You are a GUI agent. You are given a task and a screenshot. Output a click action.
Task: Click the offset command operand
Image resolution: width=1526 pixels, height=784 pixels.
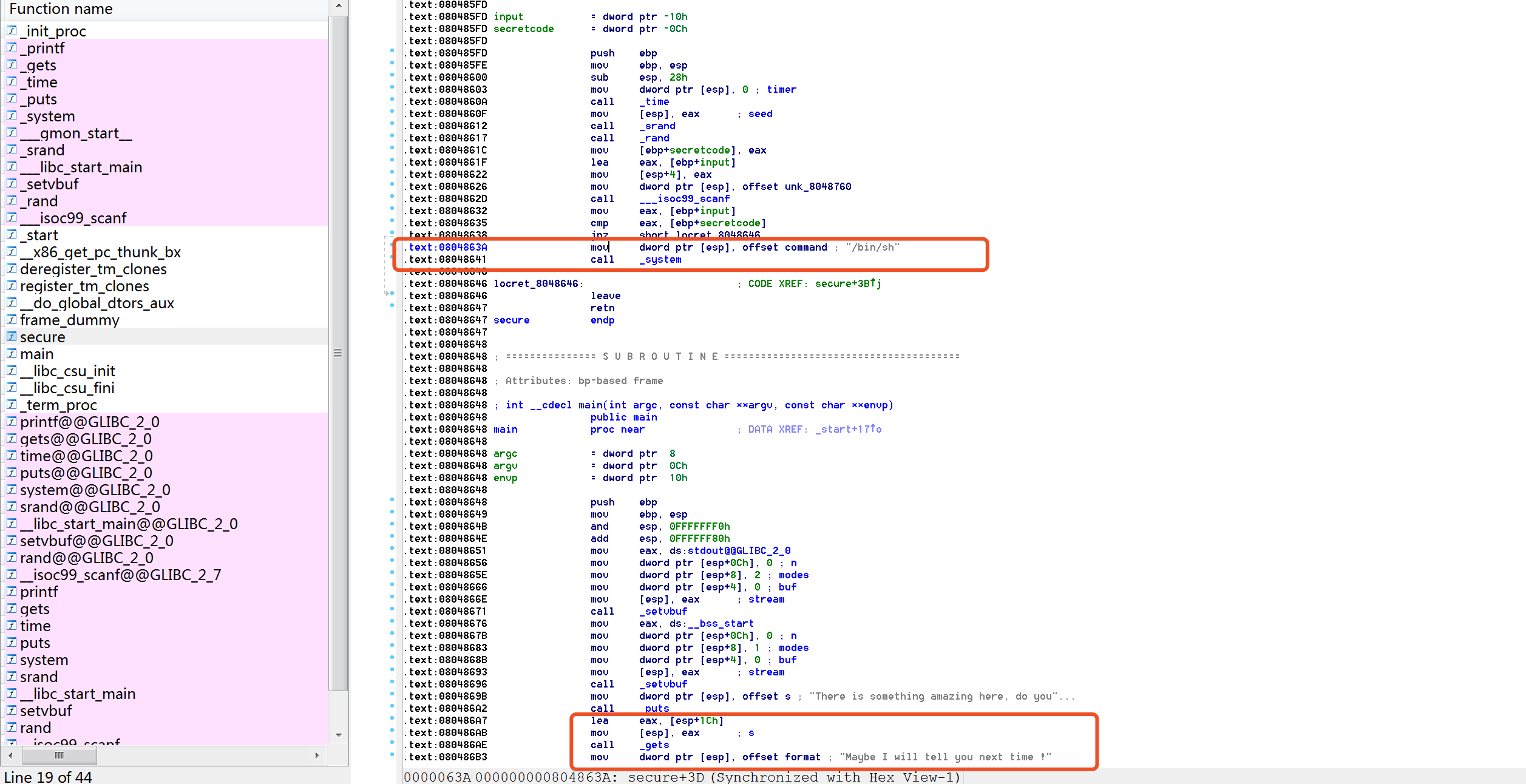point(784,248)
